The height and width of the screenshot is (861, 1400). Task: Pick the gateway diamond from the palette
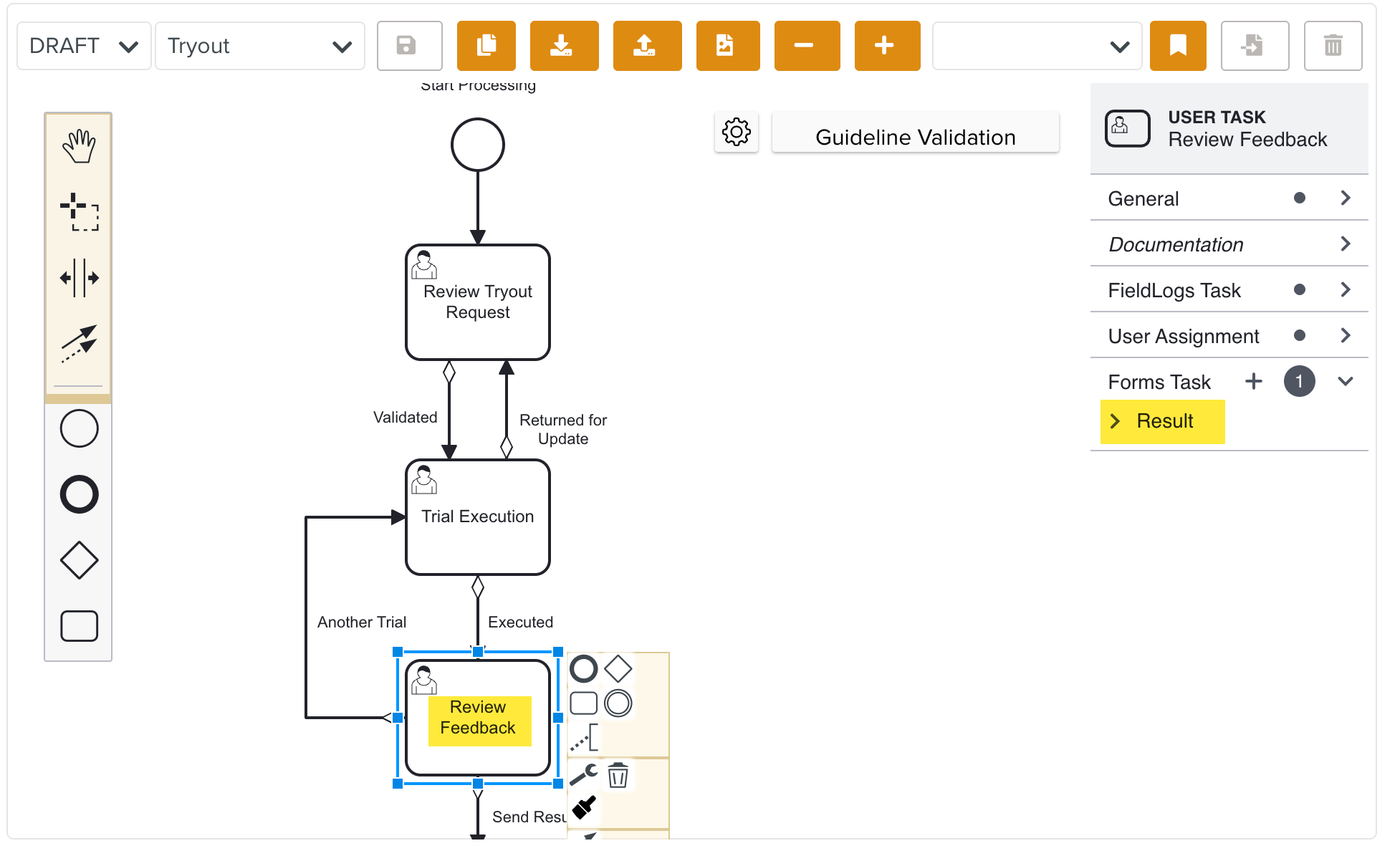[x=79, y=560]
